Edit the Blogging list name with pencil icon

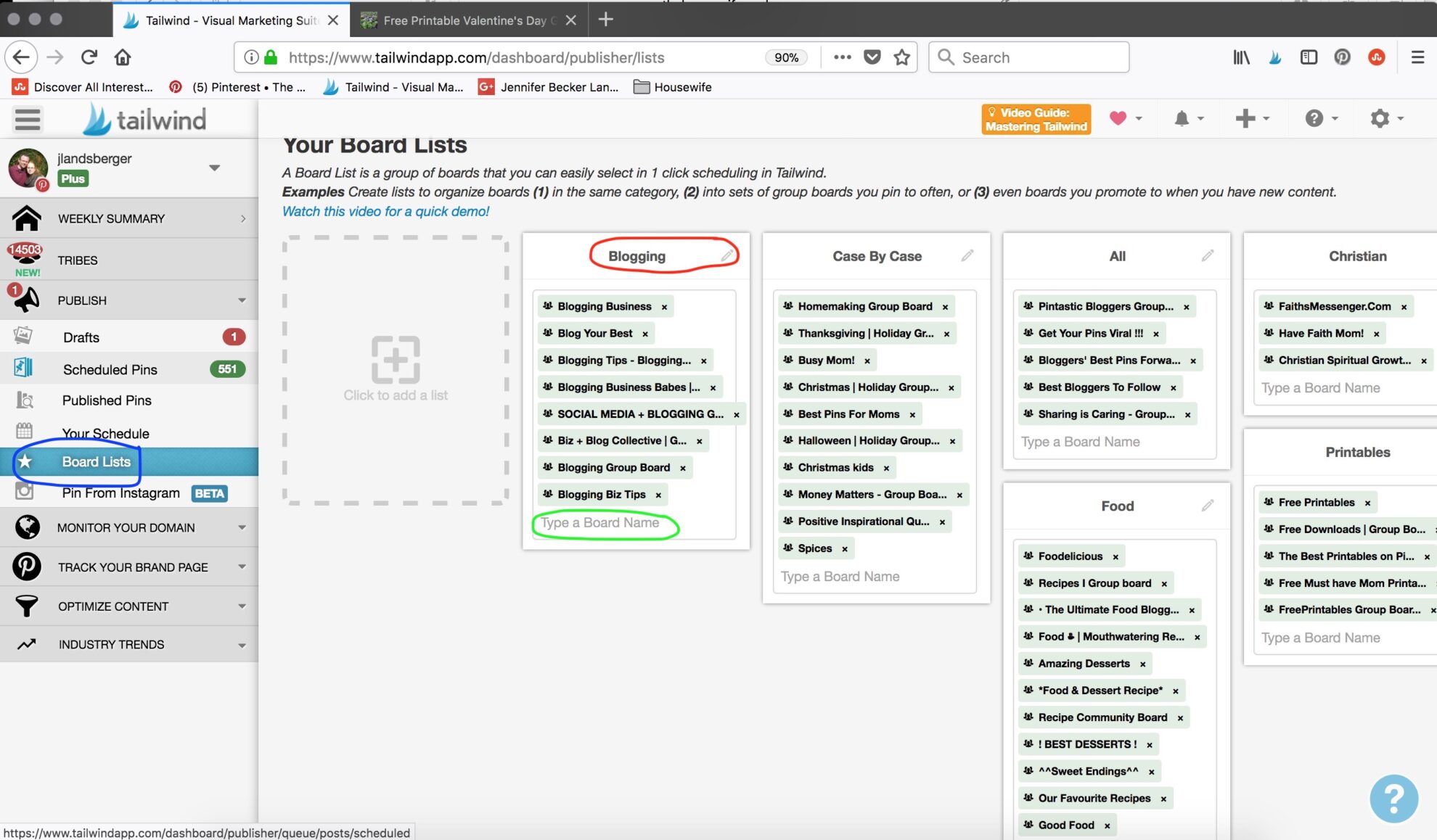[x=726, y=255]
